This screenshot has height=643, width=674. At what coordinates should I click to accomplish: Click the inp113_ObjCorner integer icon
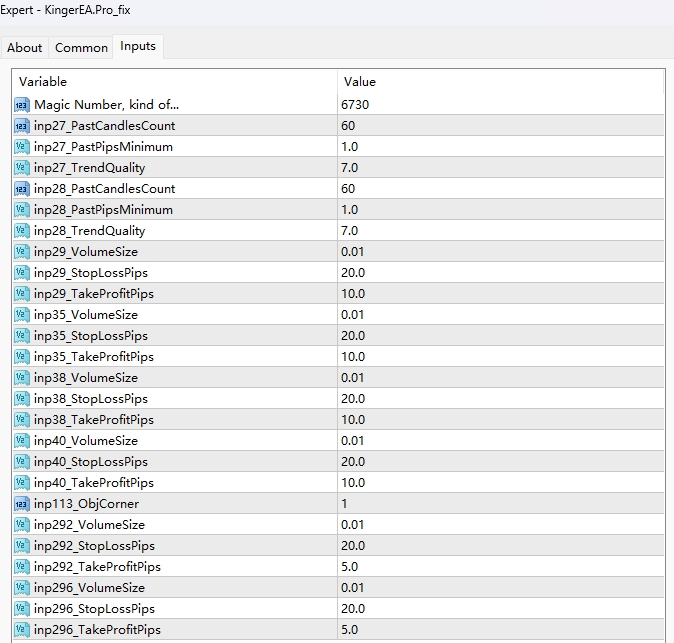pos(22,504)
